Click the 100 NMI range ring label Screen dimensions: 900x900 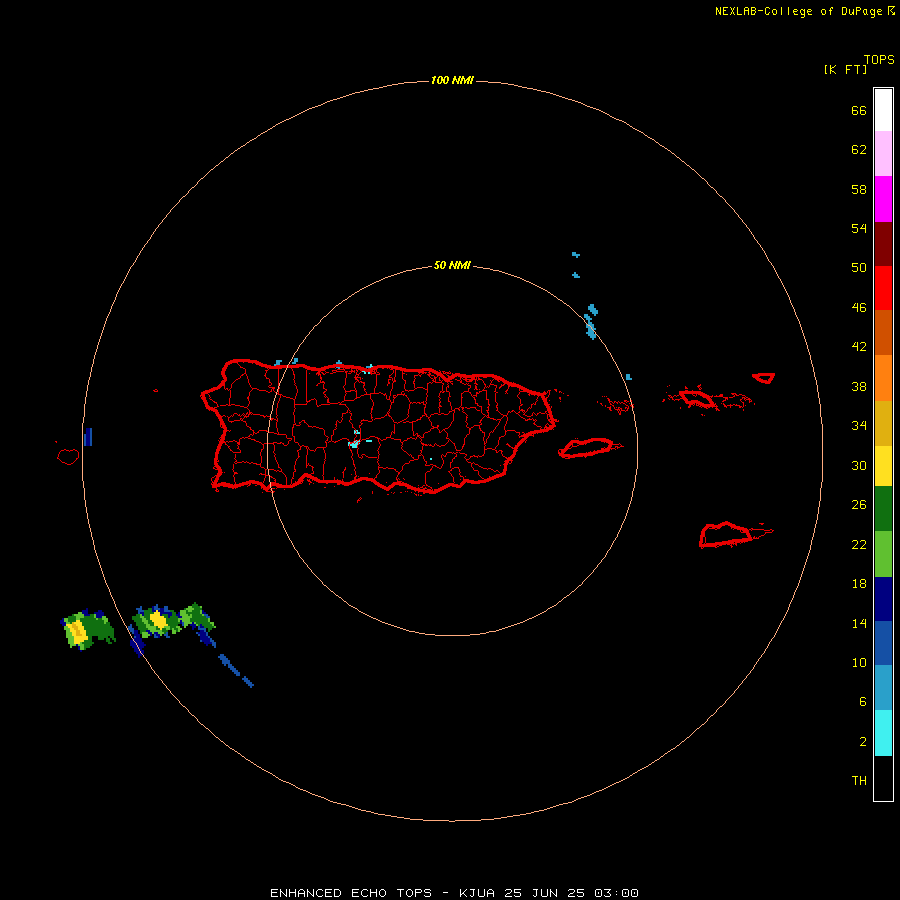(452, 80)
